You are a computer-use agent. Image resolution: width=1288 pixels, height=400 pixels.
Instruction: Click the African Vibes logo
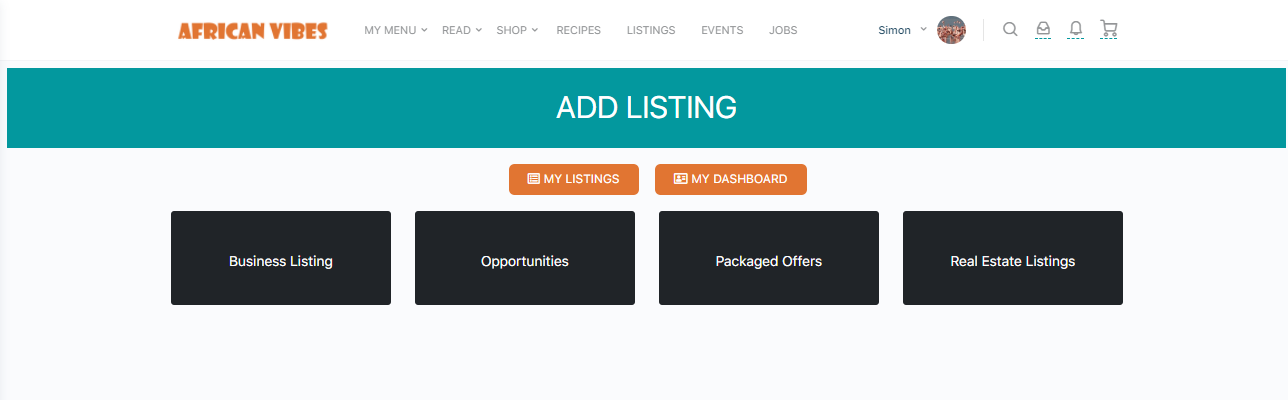(252, 31)
